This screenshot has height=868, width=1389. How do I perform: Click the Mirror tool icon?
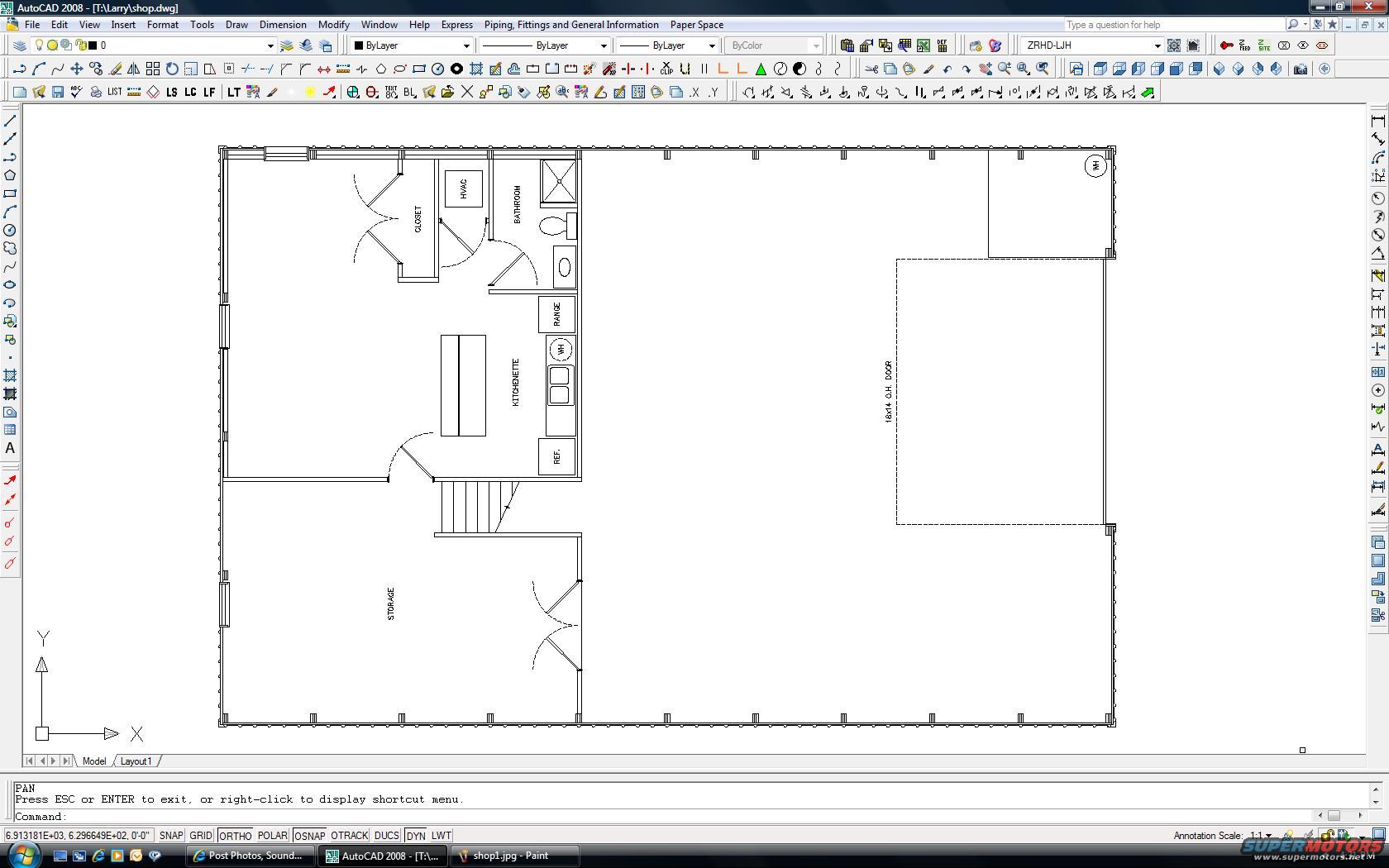coord(133,69)
